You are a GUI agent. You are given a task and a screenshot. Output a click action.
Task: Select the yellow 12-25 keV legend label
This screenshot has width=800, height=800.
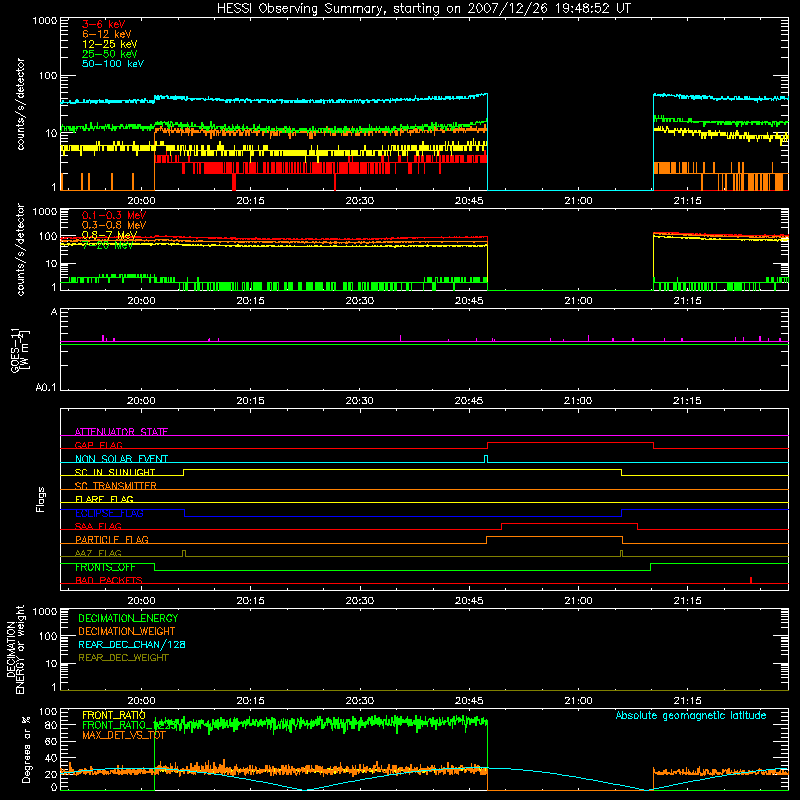(x=110, y=44)
